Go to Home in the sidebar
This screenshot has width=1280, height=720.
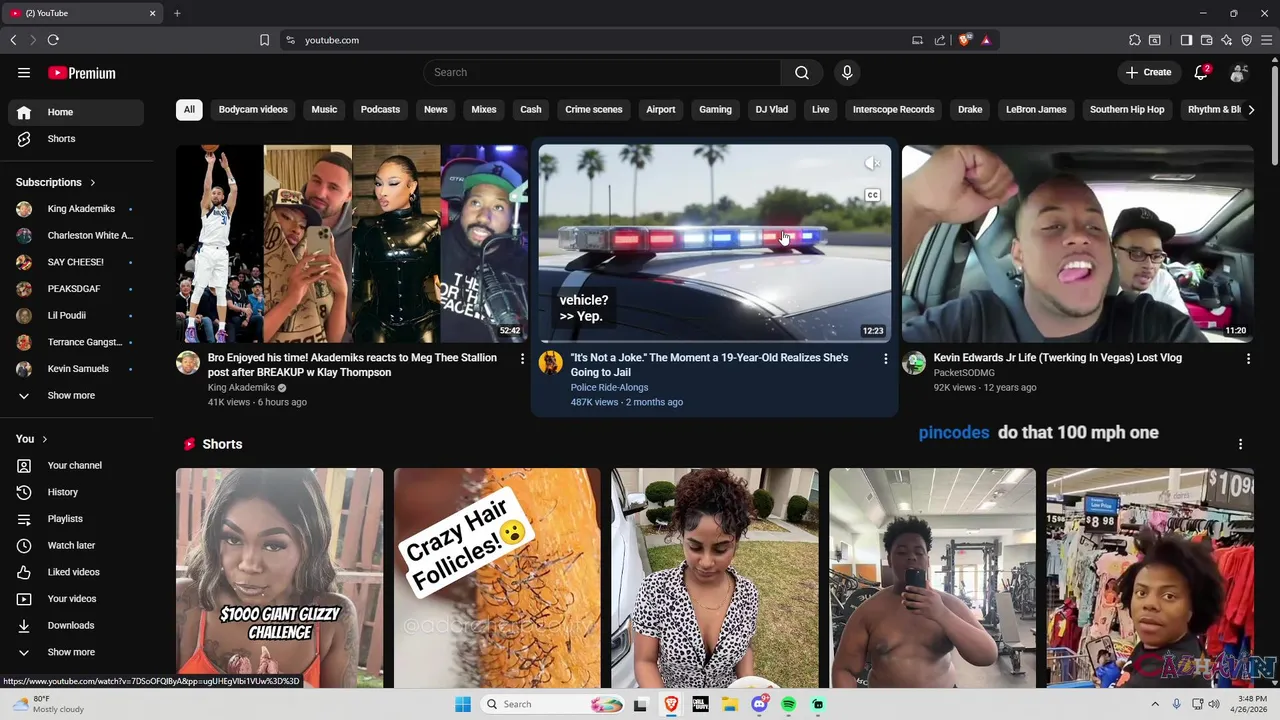click(76, 112)
